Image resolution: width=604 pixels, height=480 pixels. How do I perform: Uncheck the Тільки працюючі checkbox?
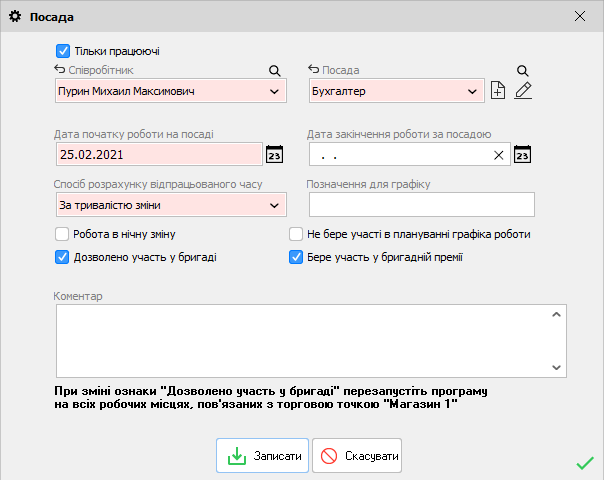tap(63, 50)
